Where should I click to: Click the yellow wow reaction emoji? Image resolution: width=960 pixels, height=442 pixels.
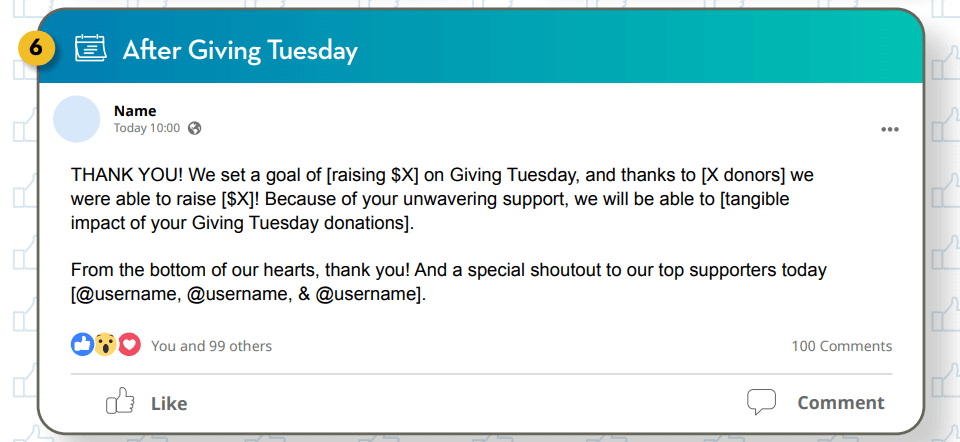(x=106, y=345)
